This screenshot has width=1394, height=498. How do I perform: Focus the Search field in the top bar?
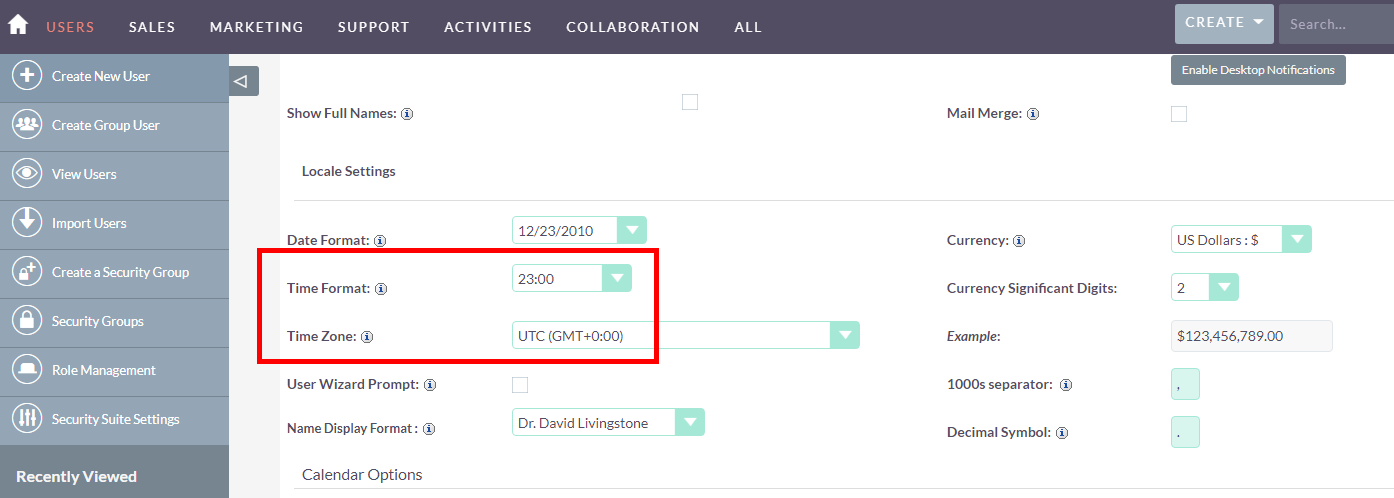point(1336,24)
